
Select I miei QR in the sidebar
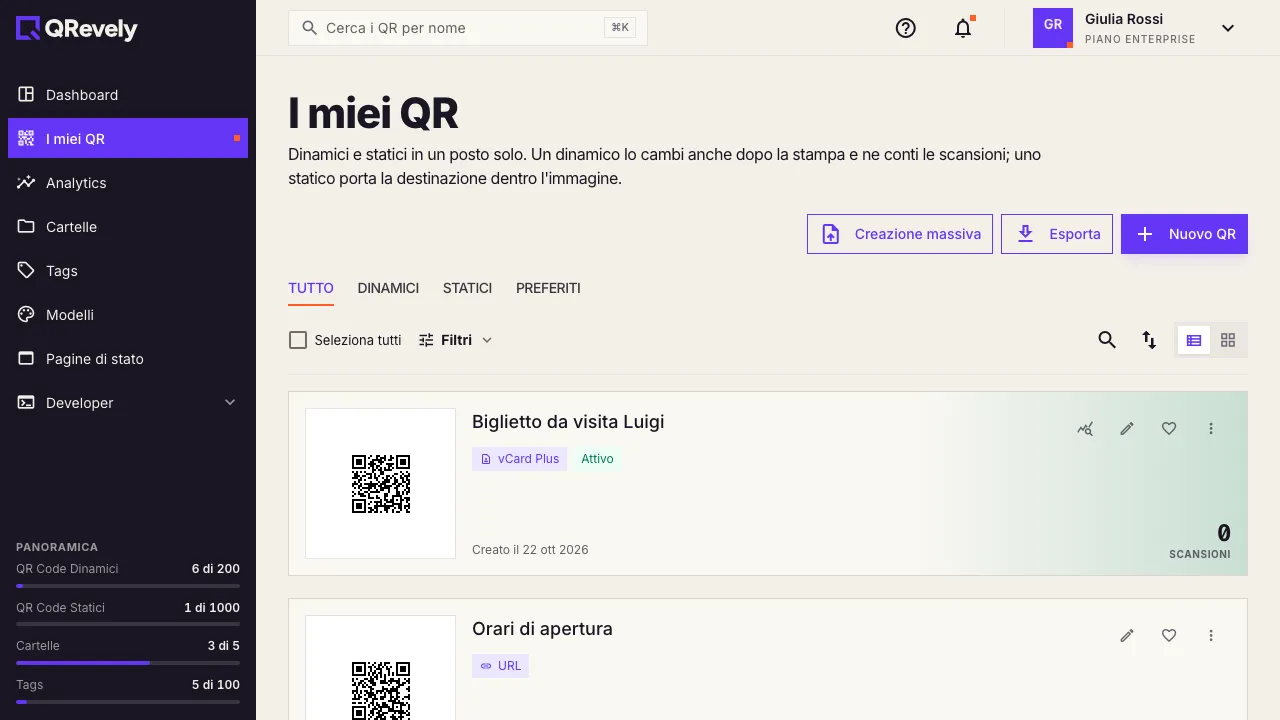[128, 139]
